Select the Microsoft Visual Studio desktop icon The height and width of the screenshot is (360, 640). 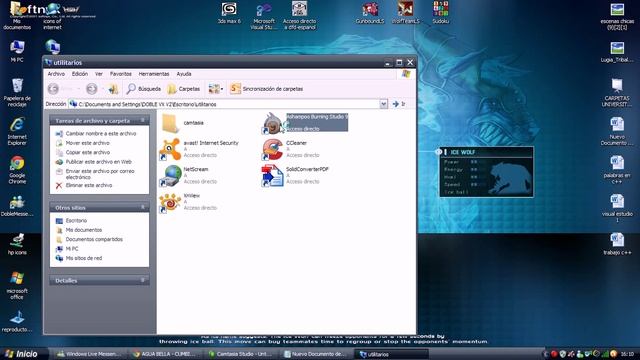pyautogui.click(x=264, y=16)
